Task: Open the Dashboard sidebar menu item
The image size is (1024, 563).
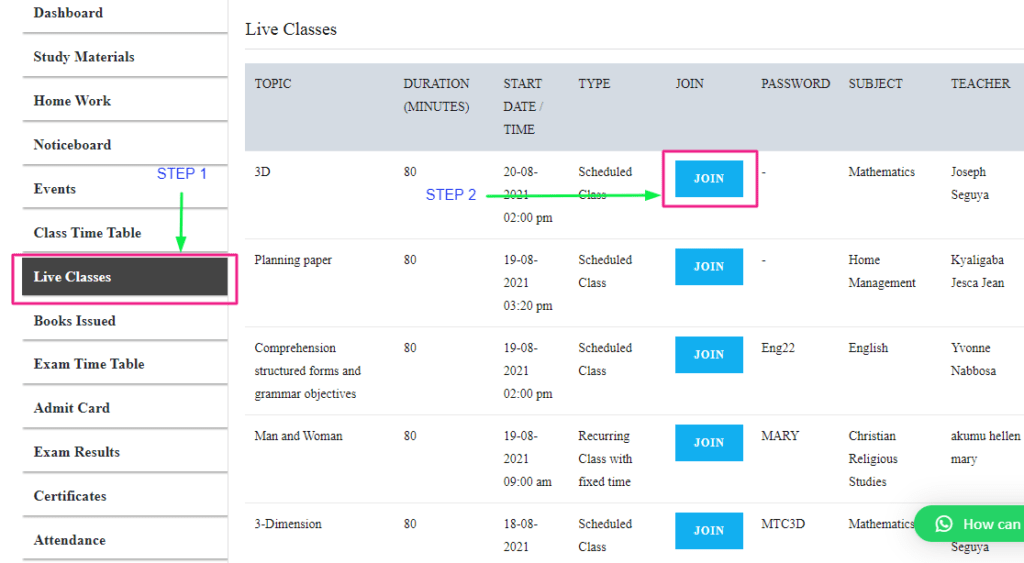Action: tap(68, 13)
